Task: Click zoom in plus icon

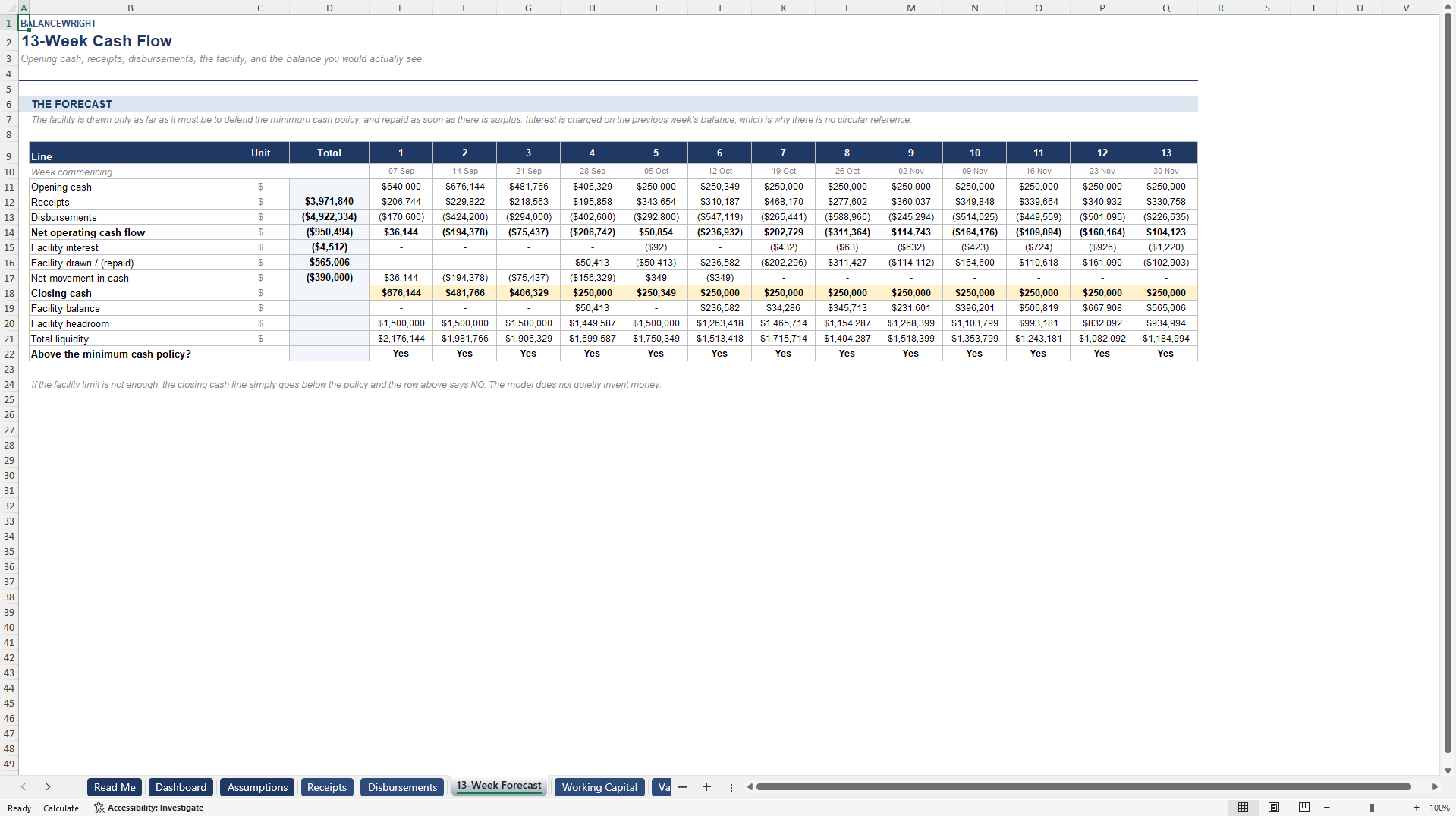Action: [x=1416, y=808]
